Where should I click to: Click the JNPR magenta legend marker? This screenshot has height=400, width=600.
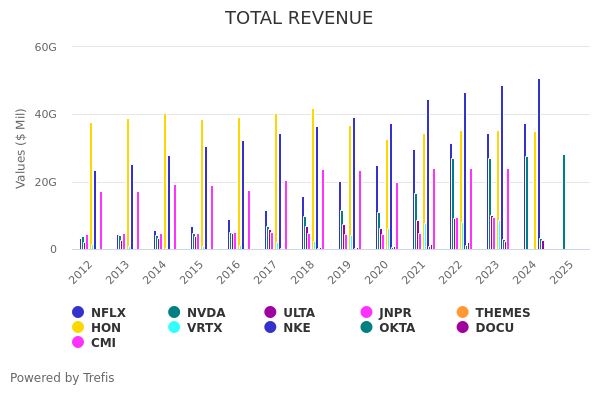[x=366, y=313]
